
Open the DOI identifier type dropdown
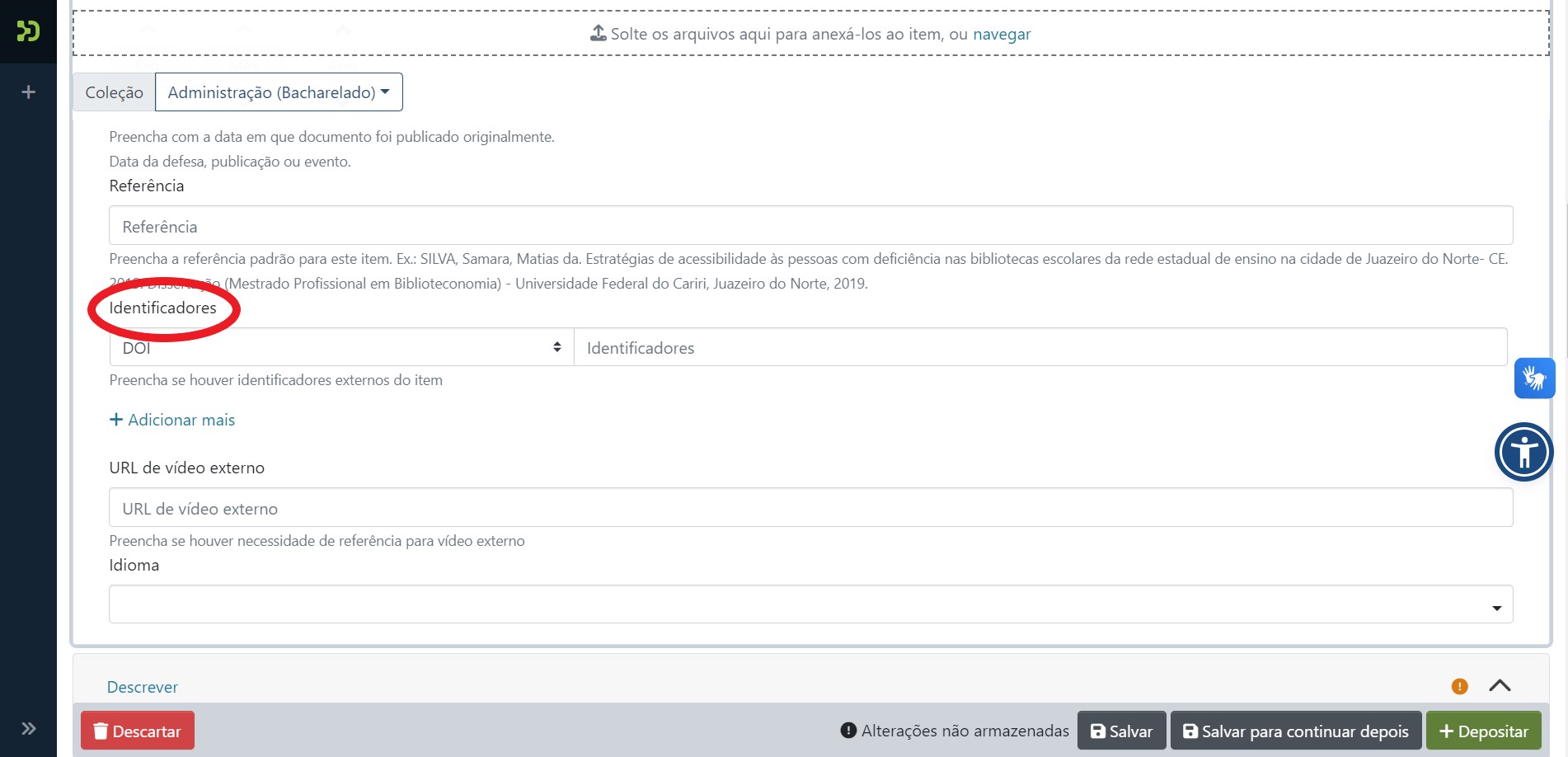point(341,348)
